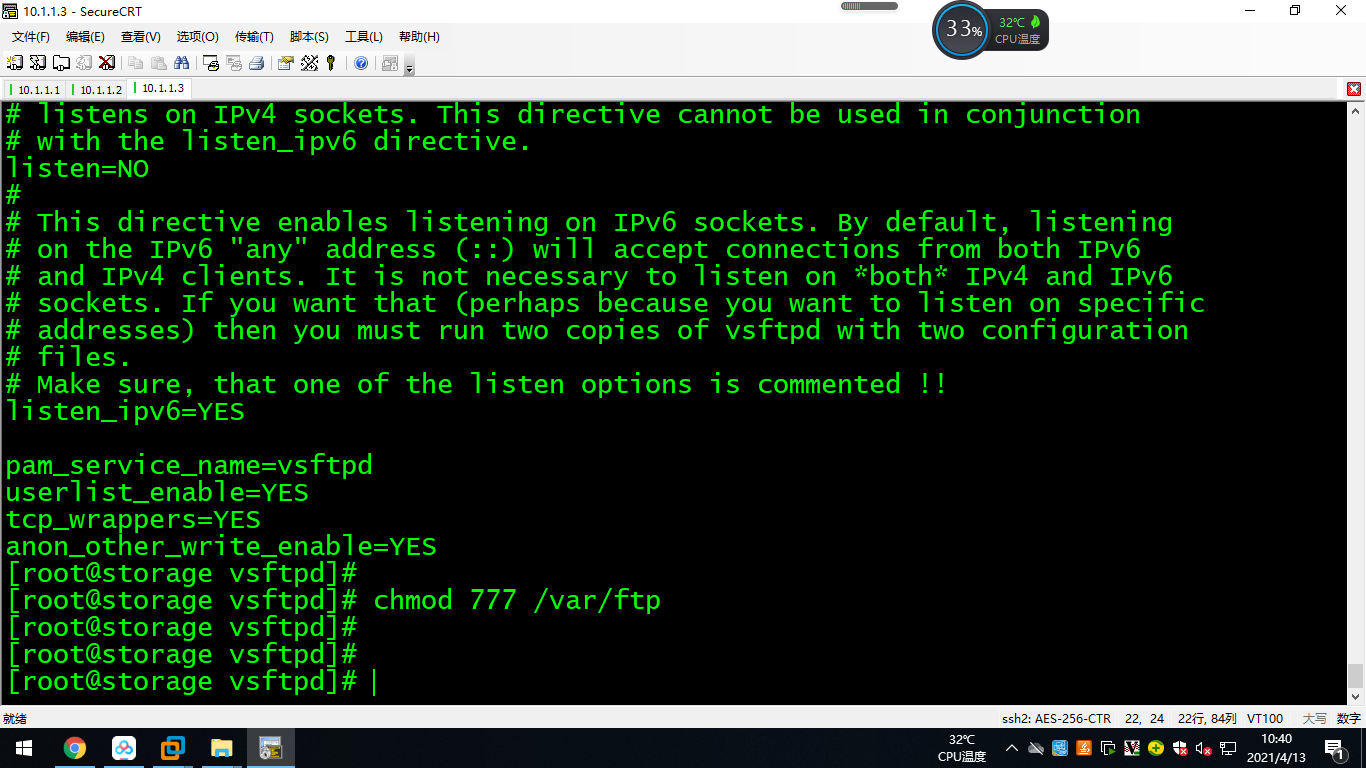The image size is (1366, 768).
Task: Open the 10:40 clock and calendar
Action: 1277,748
